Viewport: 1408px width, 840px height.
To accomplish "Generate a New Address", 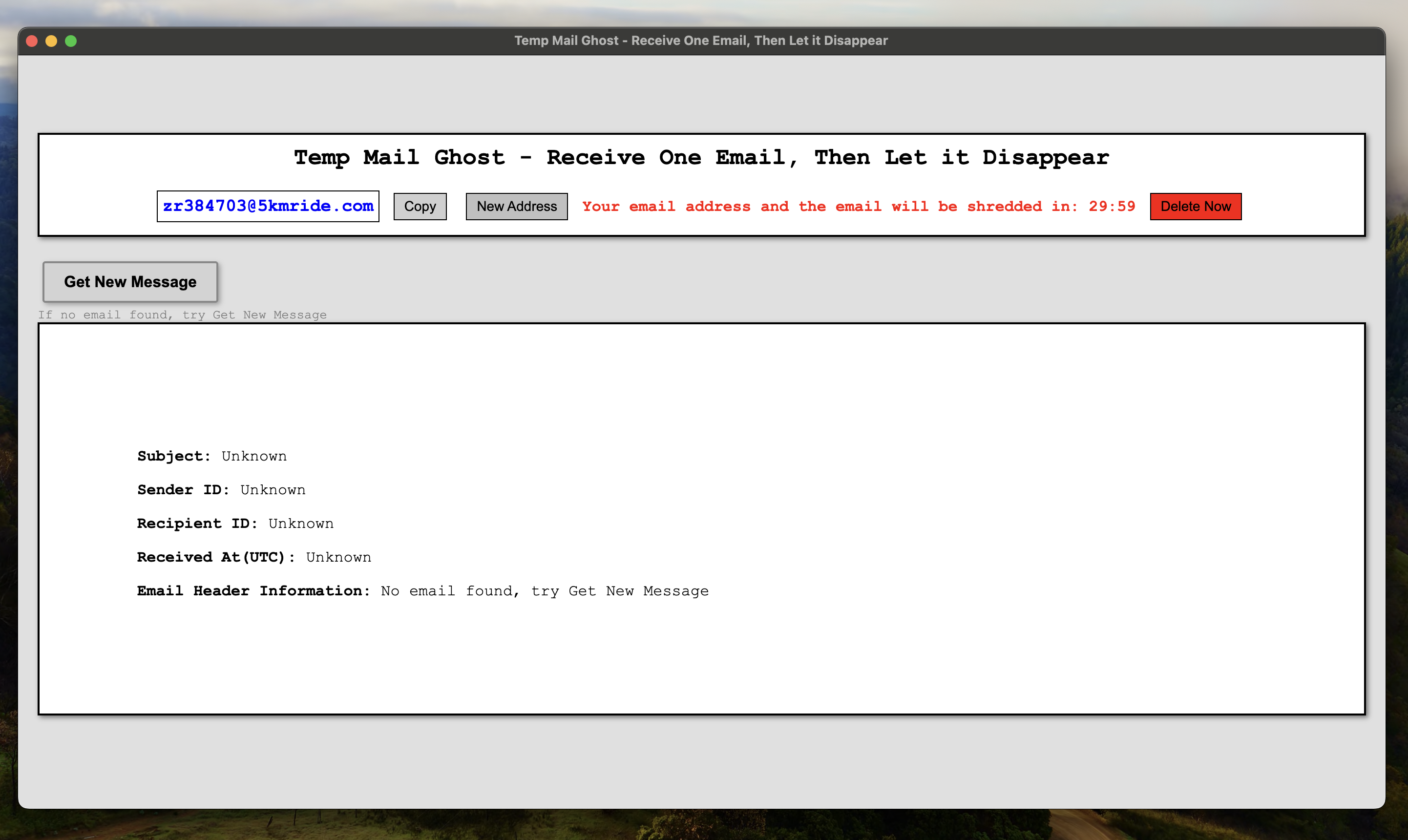I will pyautogui.click(x=516, y=207).
